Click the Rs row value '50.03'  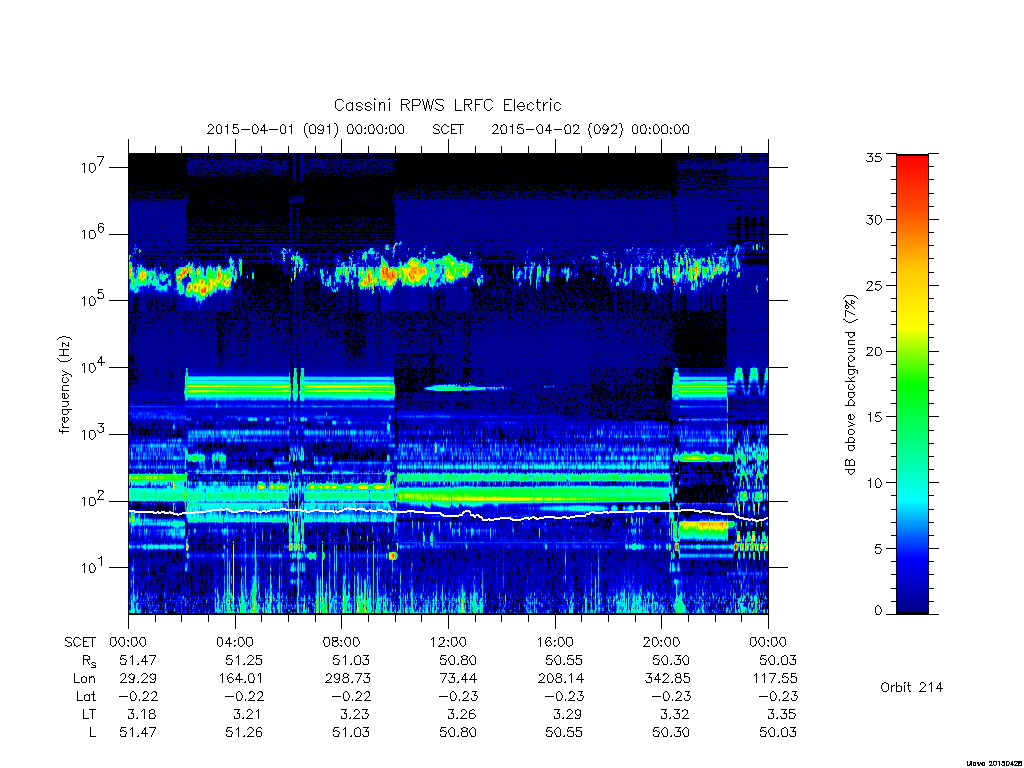(778, 660)
